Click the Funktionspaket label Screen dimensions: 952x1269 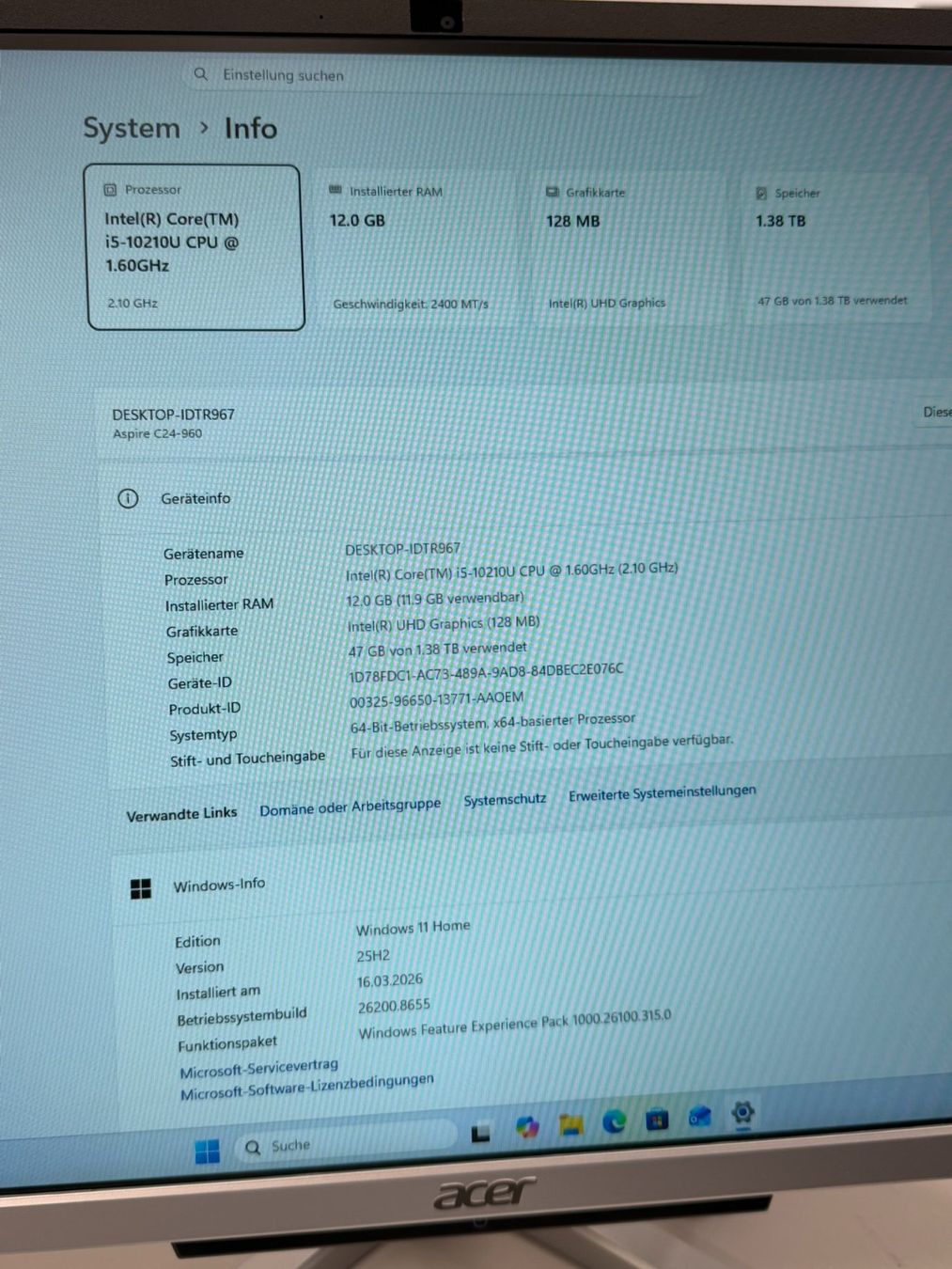pos(227,1043)
